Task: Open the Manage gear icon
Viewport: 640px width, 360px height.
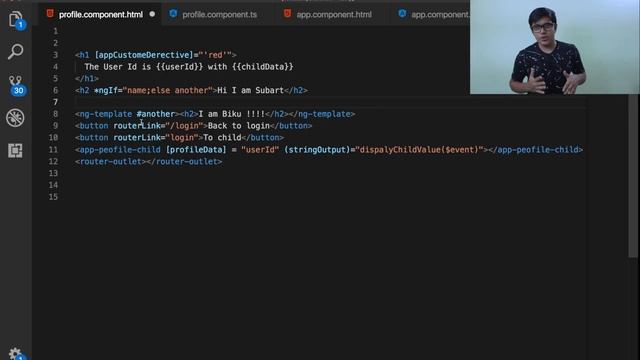Action: click(x=16, y=353)
